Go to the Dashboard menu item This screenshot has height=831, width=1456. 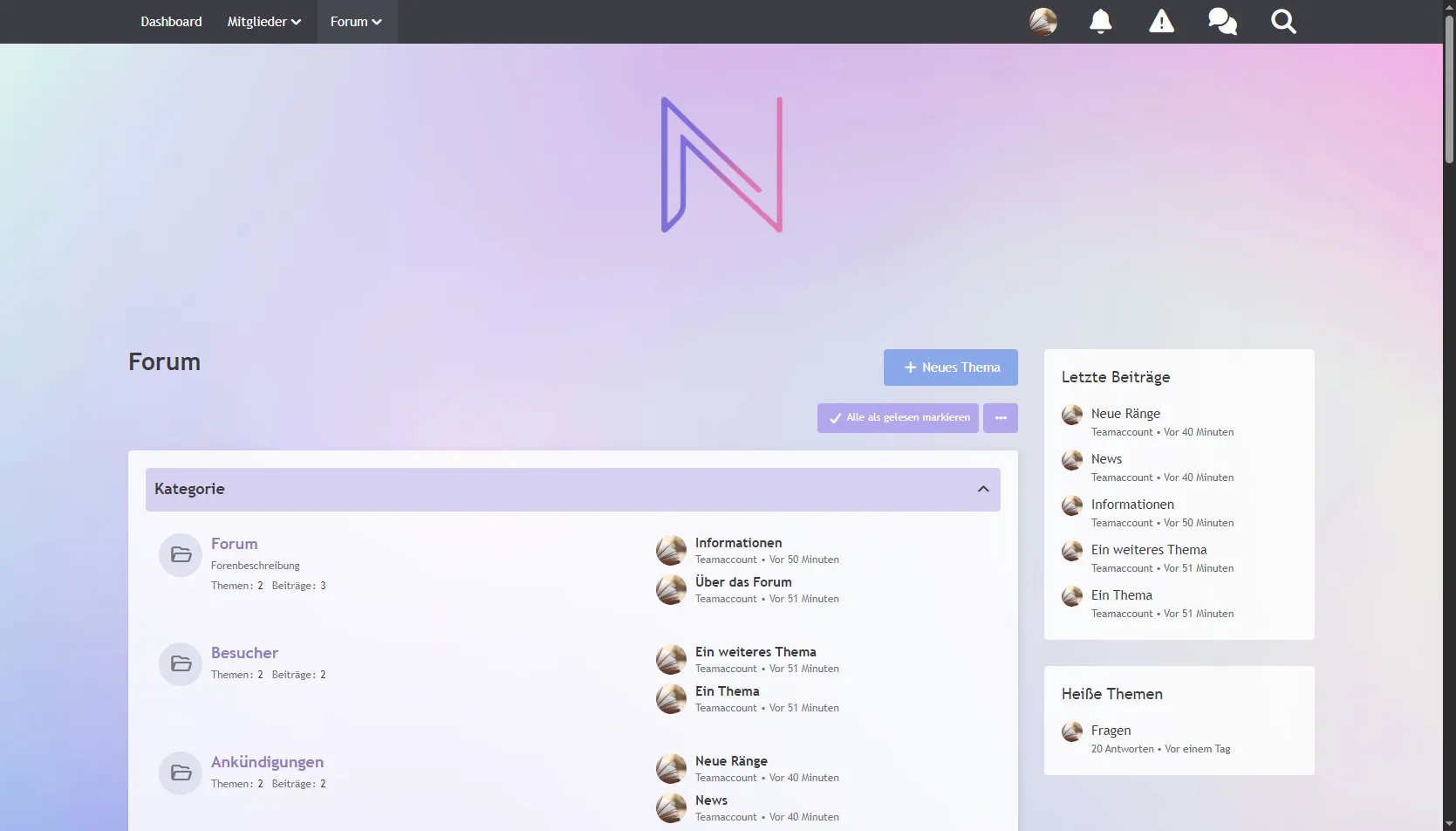click(x=171, y=22)
